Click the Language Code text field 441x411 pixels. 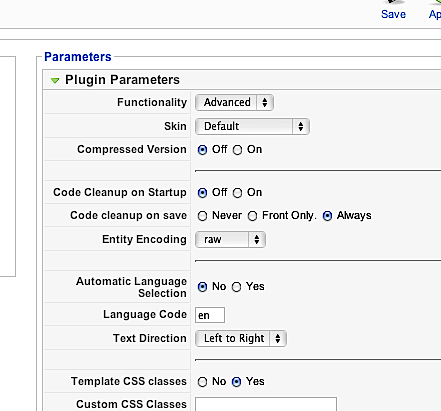tap(210, 315)
